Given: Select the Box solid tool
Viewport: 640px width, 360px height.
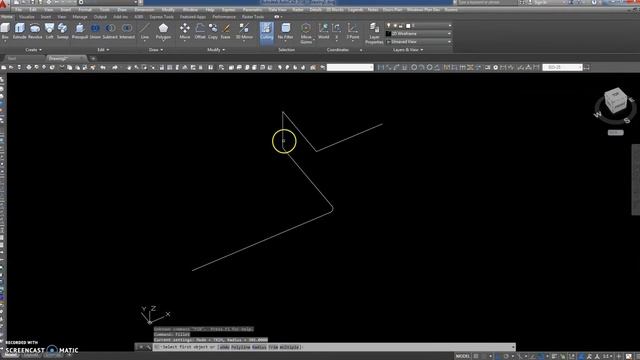Looking at the screenshot, I should pos(5,31).
